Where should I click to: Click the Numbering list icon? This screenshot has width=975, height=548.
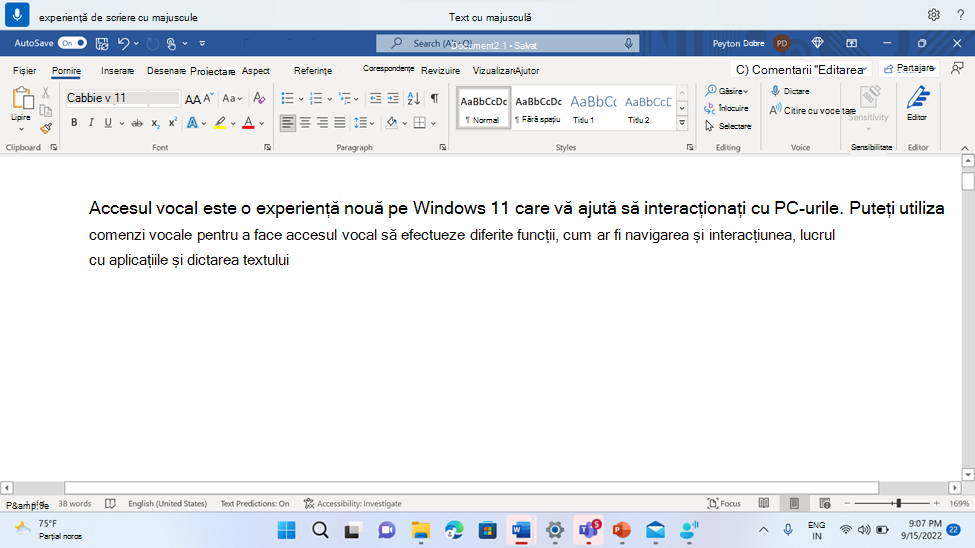click(316, 98)
